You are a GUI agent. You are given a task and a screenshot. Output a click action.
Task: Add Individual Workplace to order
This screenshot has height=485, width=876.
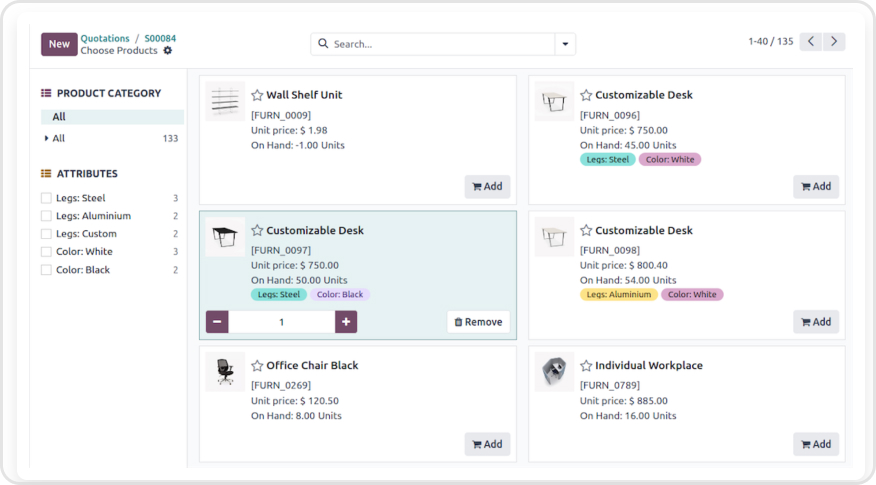pyautogui.click(x=816, y=444)
